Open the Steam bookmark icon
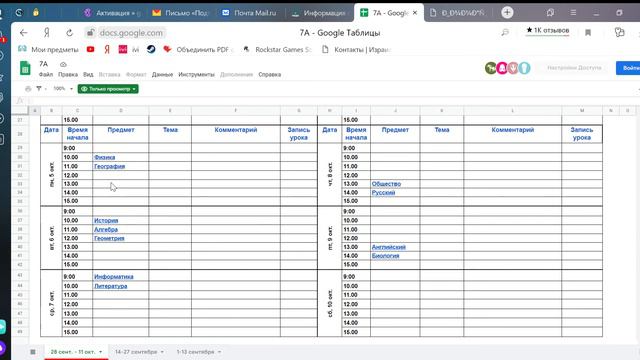 pos(151,49)
